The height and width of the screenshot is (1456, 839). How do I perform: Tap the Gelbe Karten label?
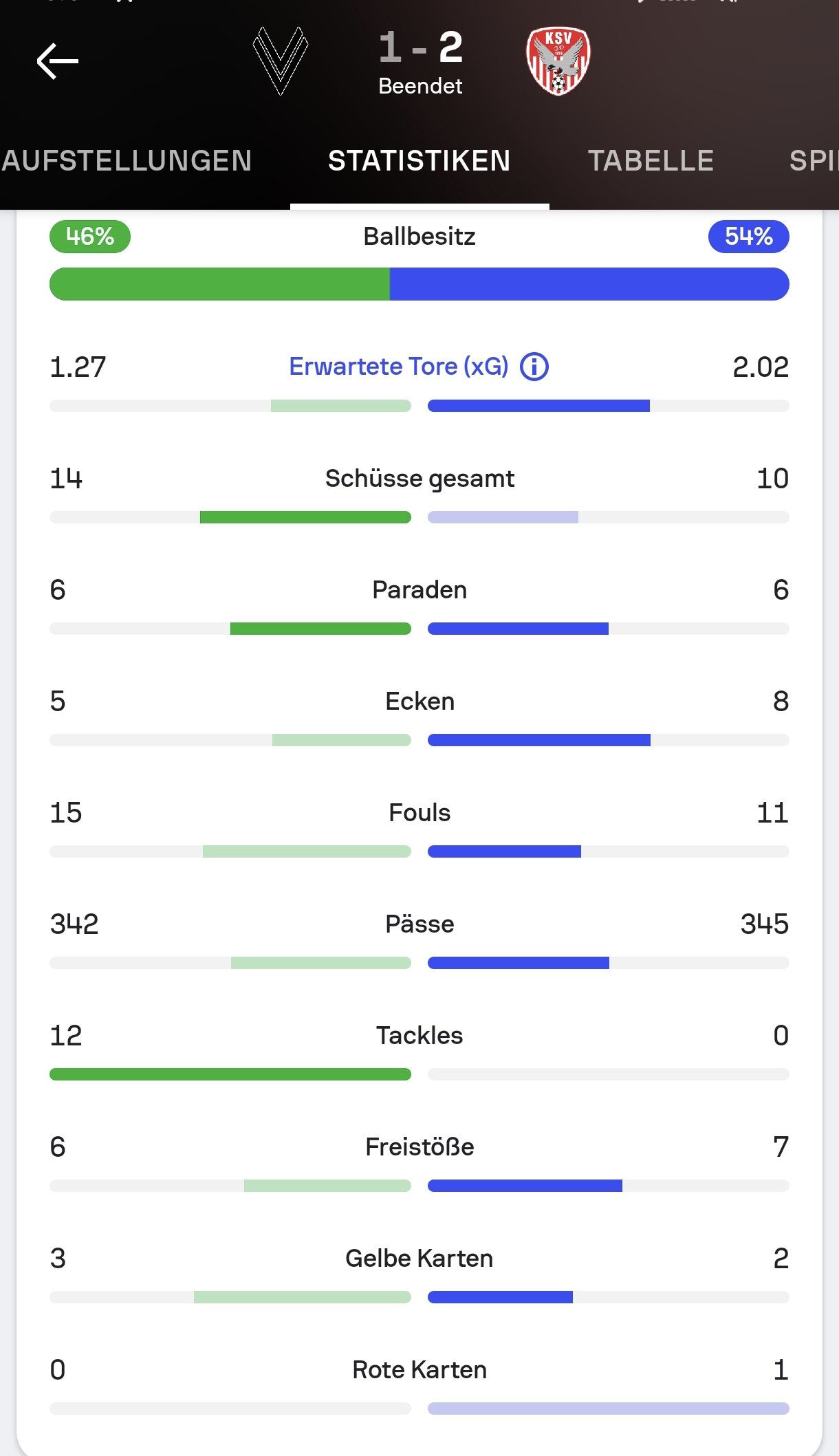[x=419, y=1259]
